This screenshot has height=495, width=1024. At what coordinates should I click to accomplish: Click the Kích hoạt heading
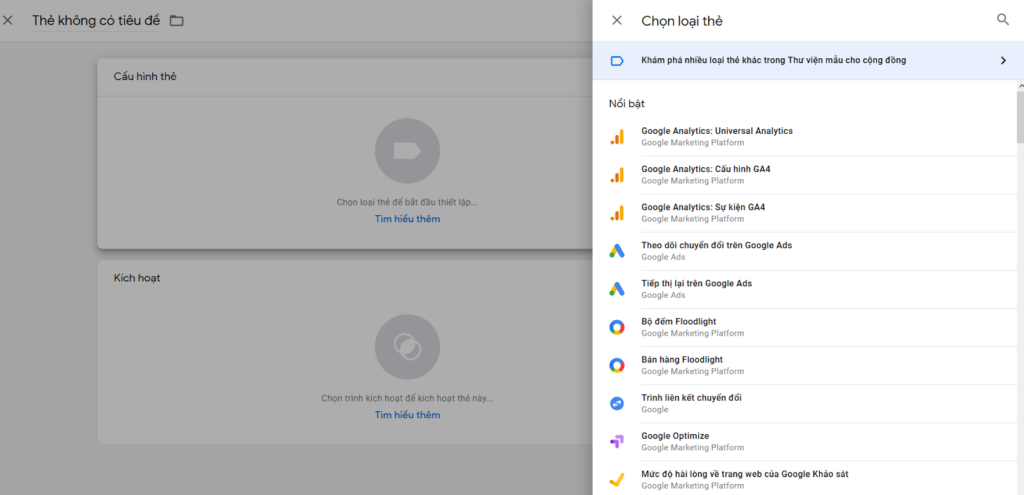(x=137, y=278)
